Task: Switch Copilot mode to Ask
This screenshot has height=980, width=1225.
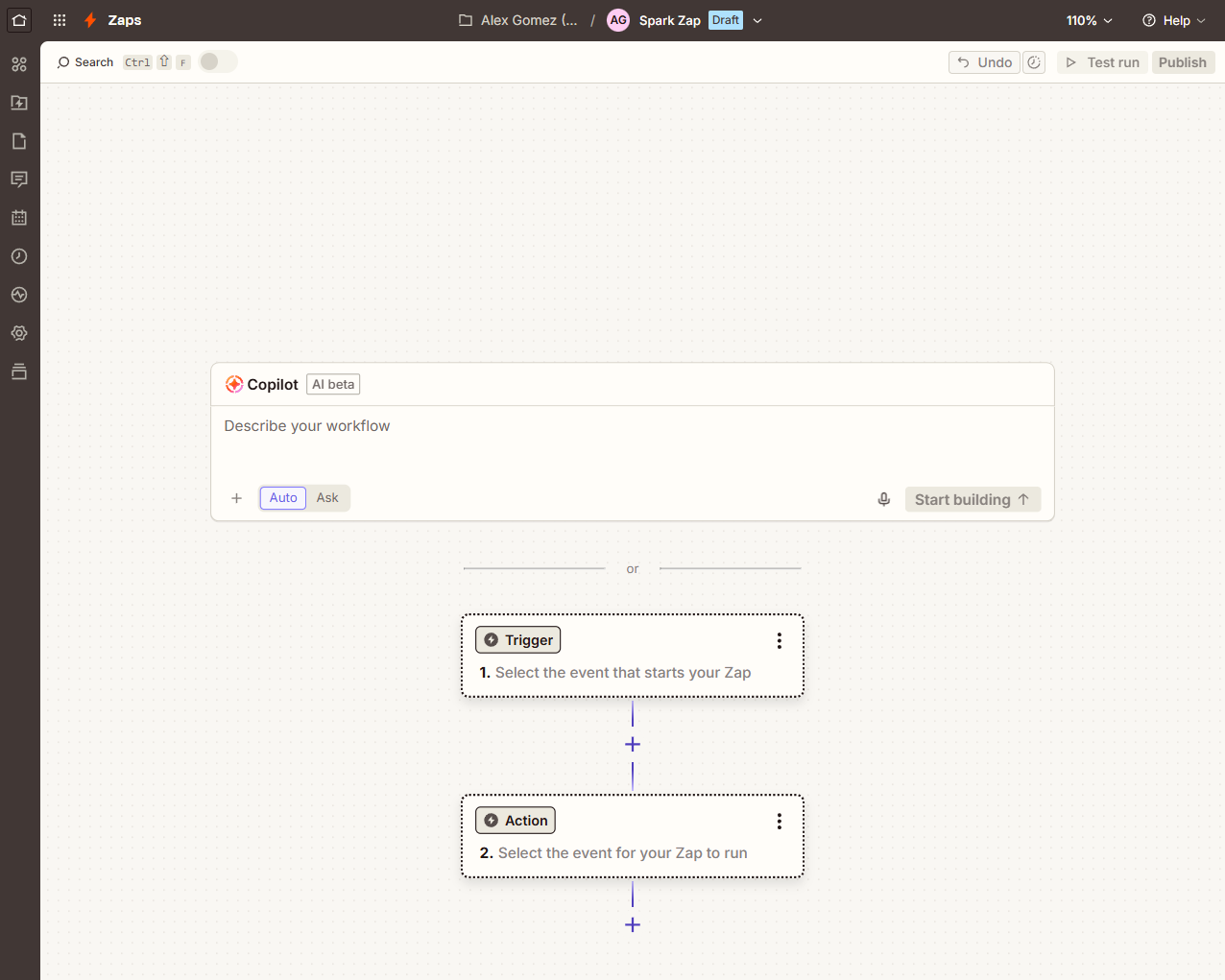Action: pyautogui.click(x=327, y=497)
